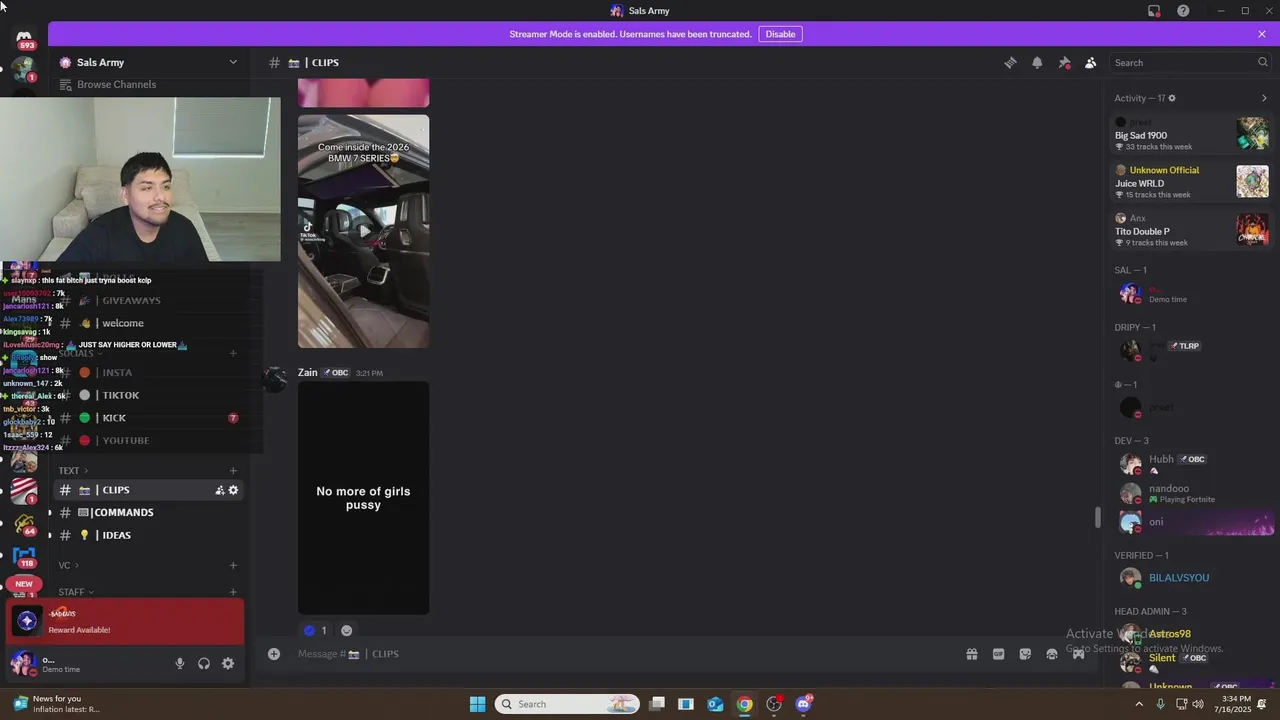Add a channel to VC category
The image size is (1280, 720).
tap(233, 565)
